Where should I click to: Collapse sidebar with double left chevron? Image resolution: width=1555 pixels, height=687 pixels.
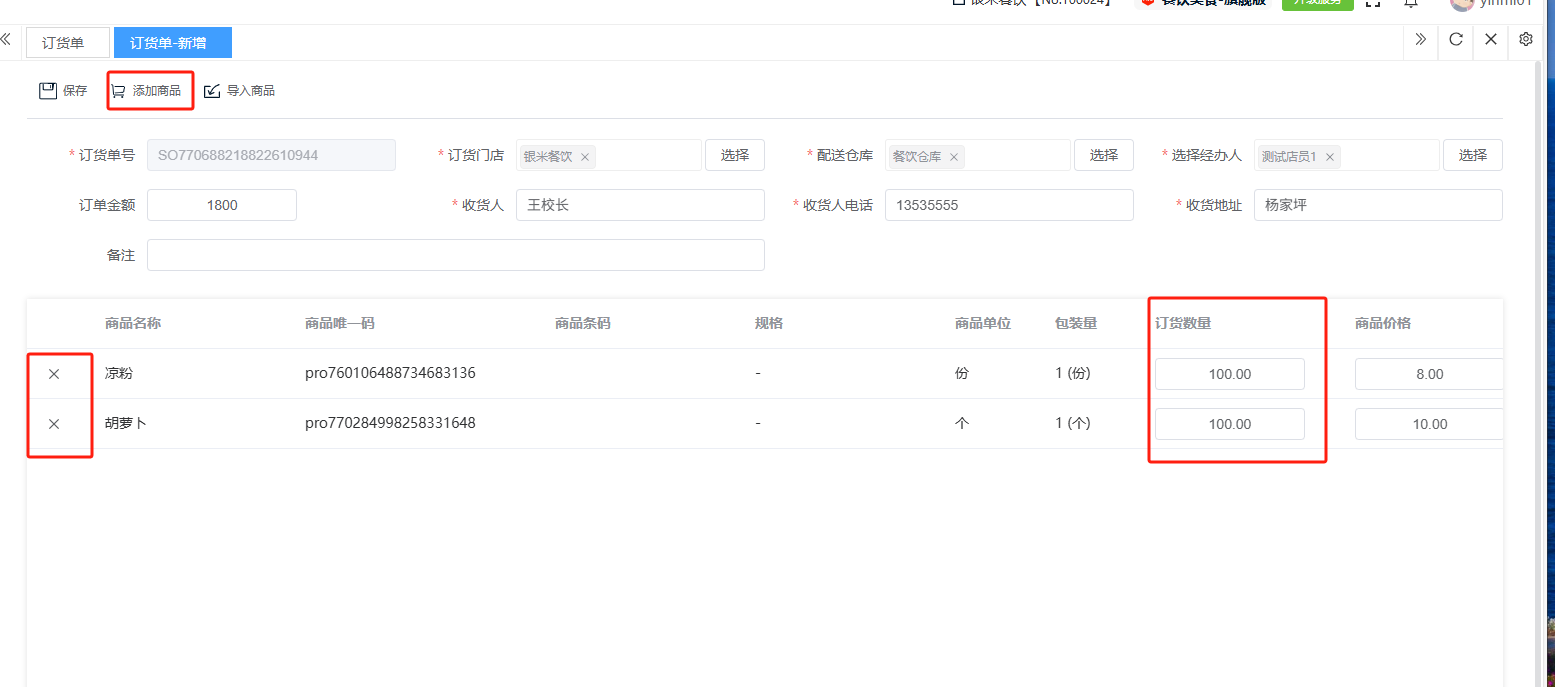point(6,40)
